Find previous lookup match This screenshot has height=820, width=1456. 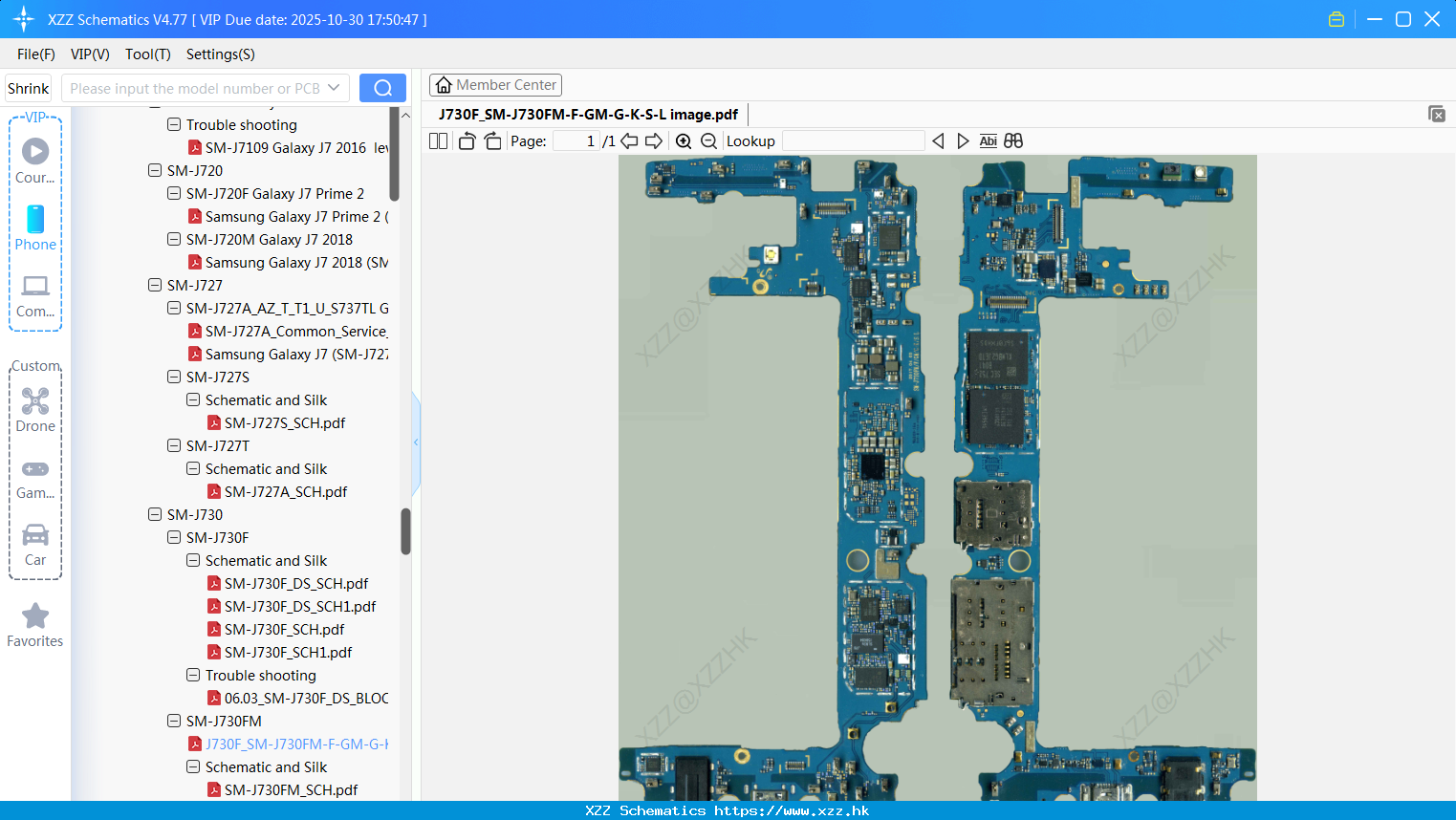click(938, 141)
